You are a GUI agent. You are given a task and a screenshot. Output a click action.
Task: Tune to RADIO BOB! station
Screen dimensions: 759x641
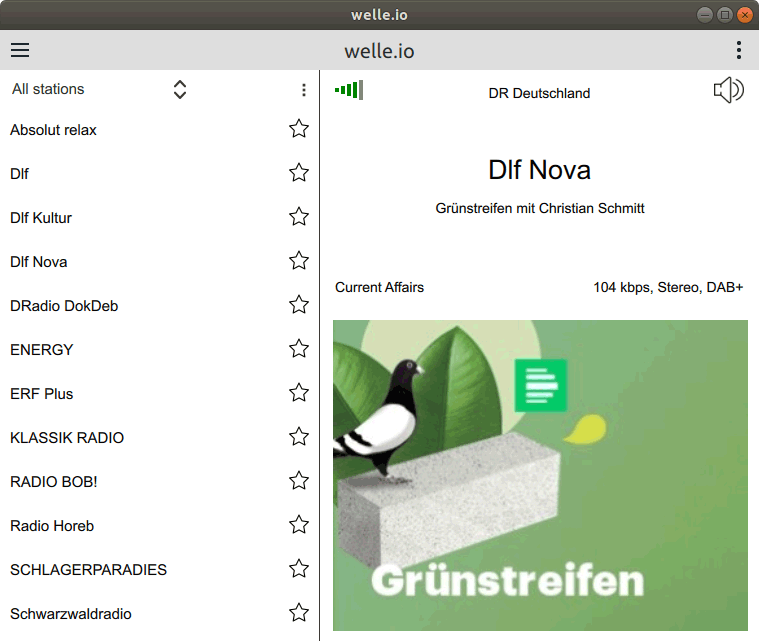click(x=53, y=482)
